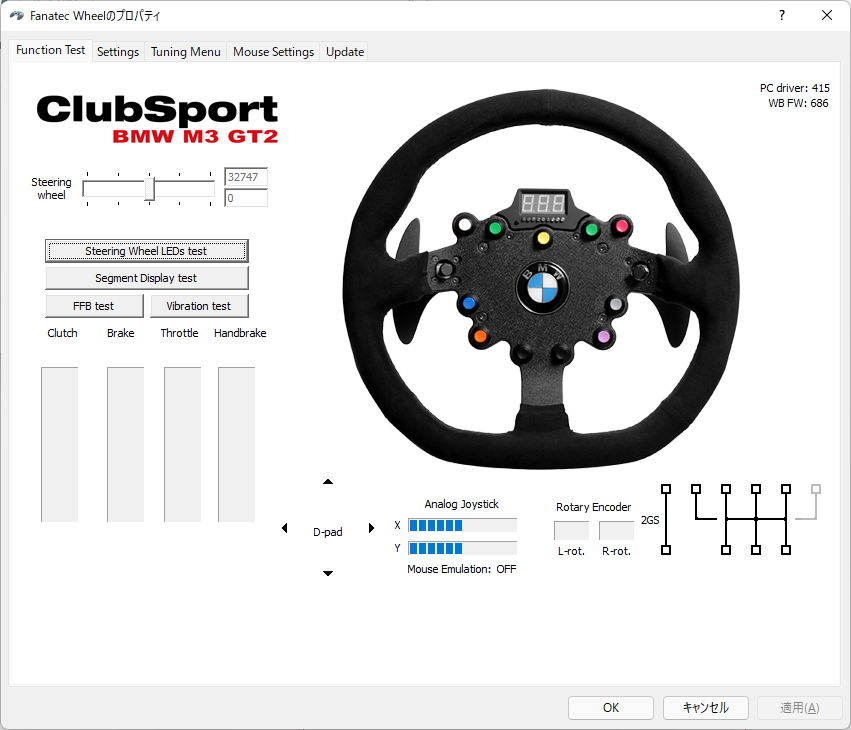The height and width of the screenshot is (730, 851).
Task: Run the Steering Wheel LEDs test
Action: coord(147,251)
